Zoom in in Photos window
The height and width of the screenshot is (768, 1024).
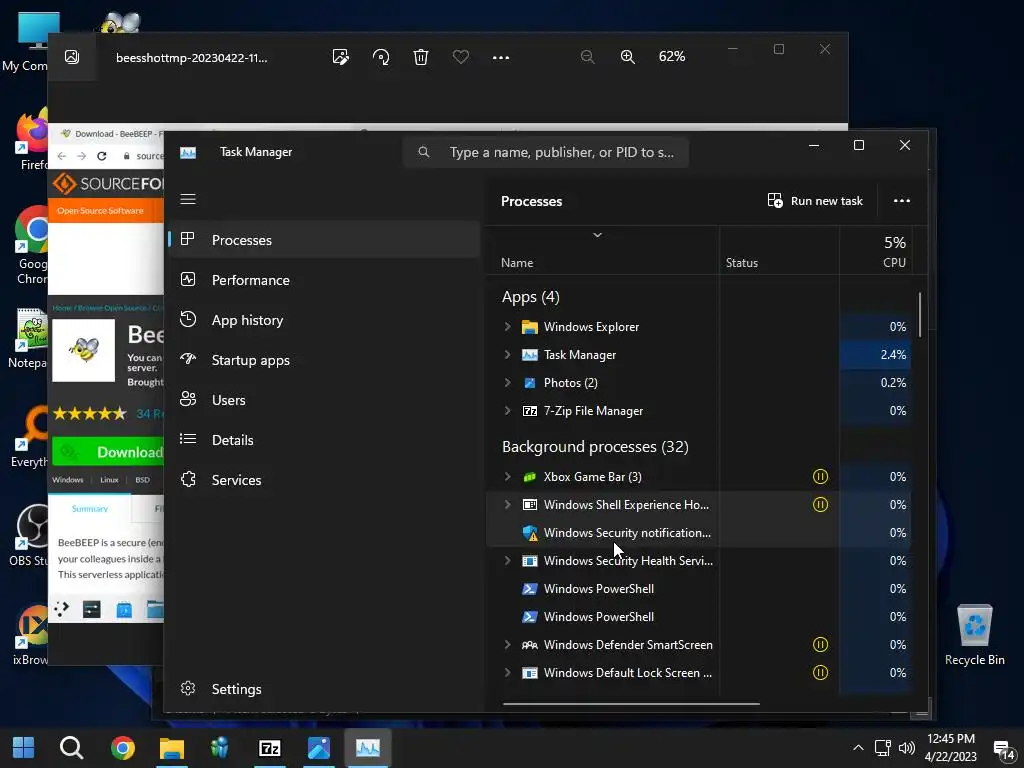628,57
